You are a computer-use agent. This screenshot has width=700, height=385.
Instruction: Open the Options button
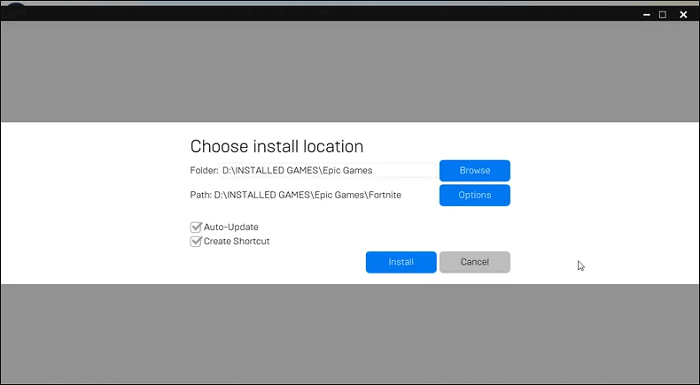(x=475, y=195)
